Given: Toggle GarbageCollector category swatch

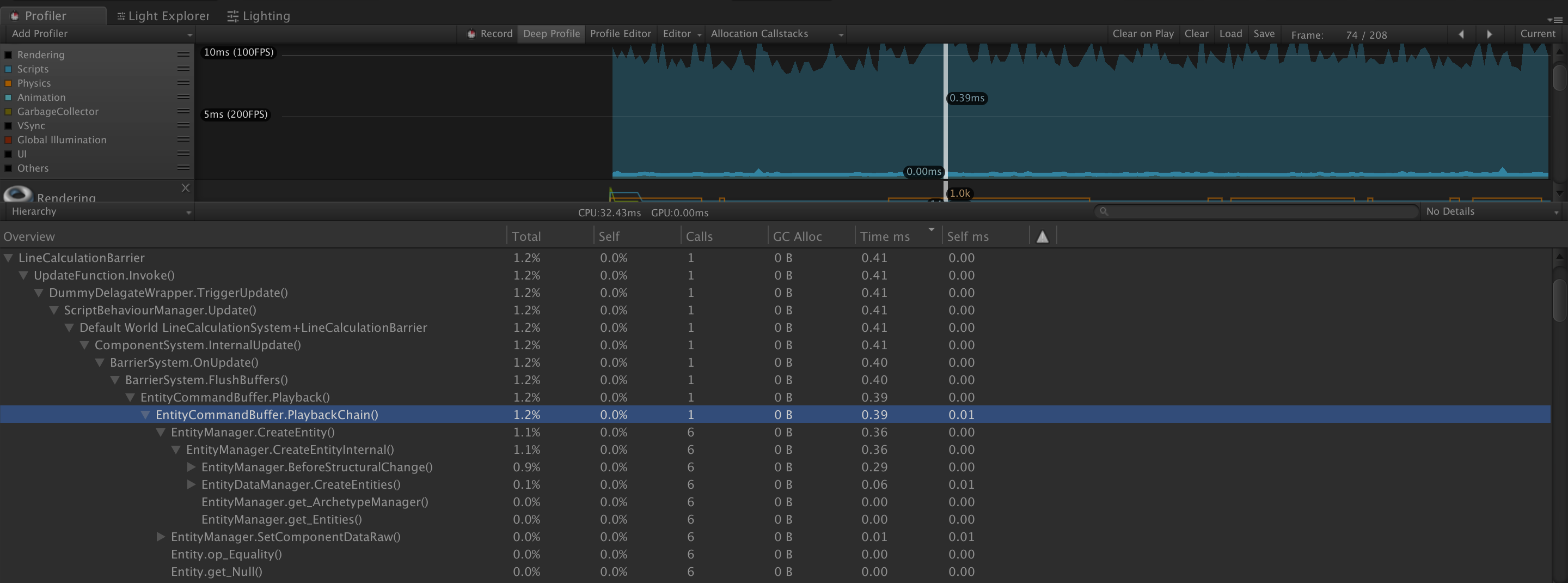Looking at the screenshot, I should (x=9, y=112).
